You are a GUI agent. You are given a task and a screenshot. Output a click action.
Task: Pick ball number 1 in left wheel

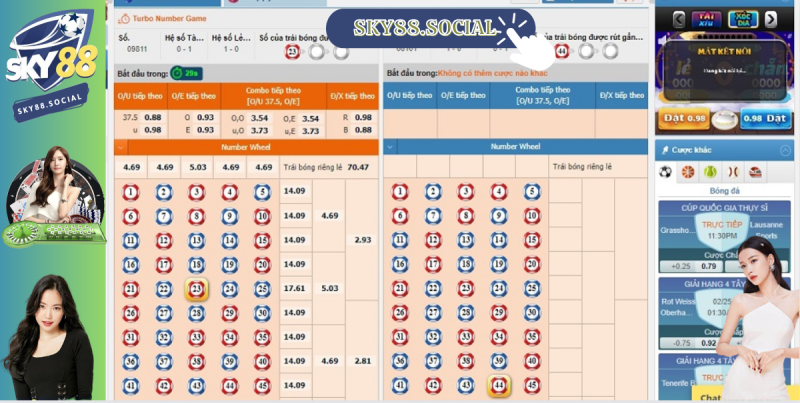tap(131, 192)
